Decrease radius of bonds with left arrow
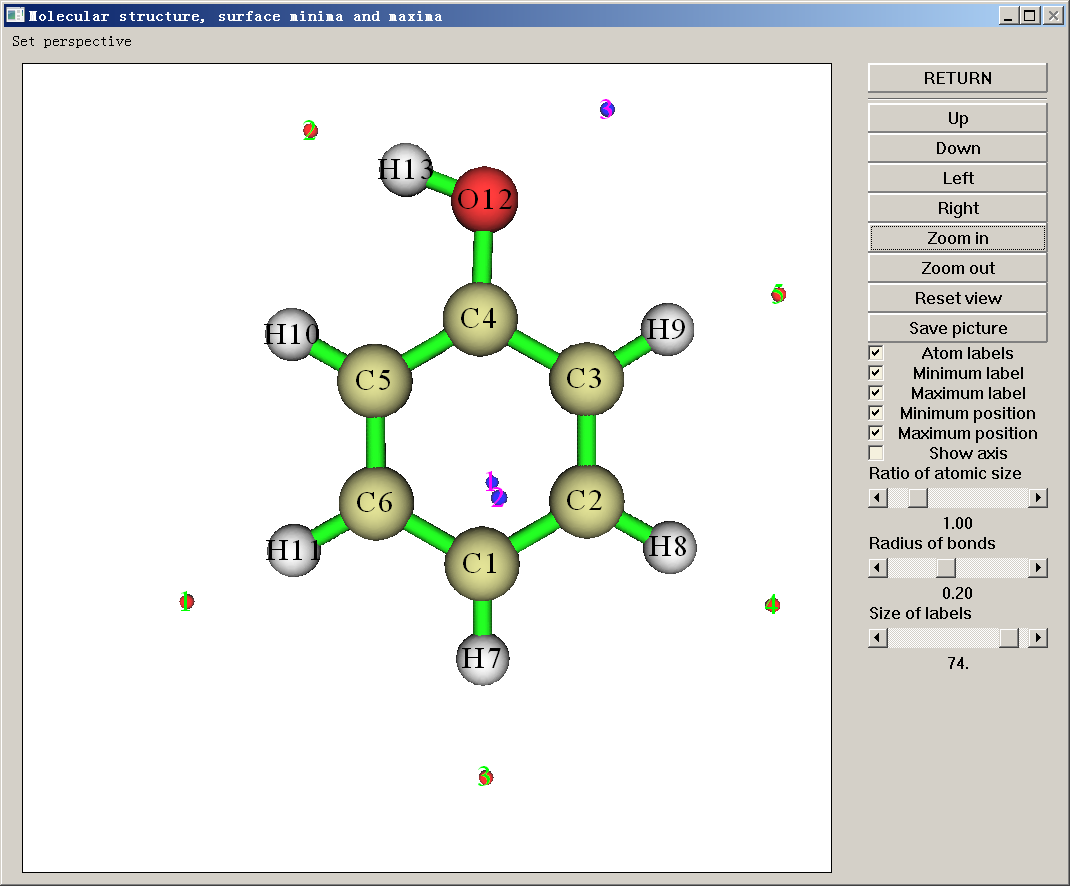Viewport: 1070px width, 886px height. 878,568
